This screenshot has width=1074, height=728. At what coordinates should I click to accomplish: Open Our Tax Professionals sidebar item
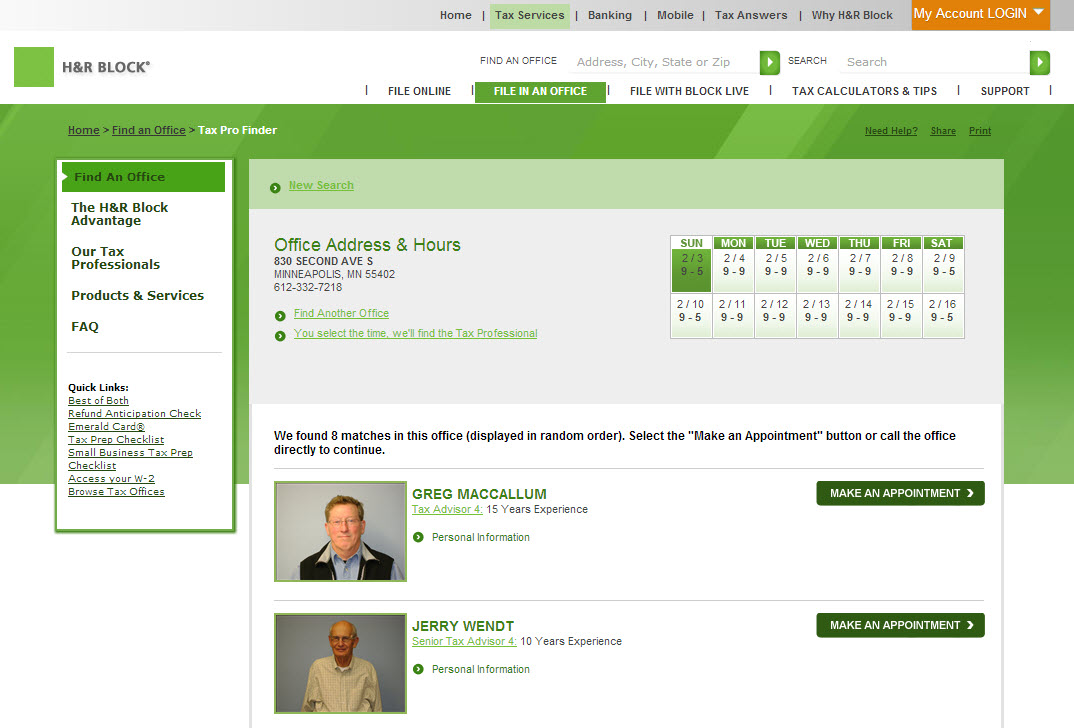pyautogui.click(x=115, y=258)
